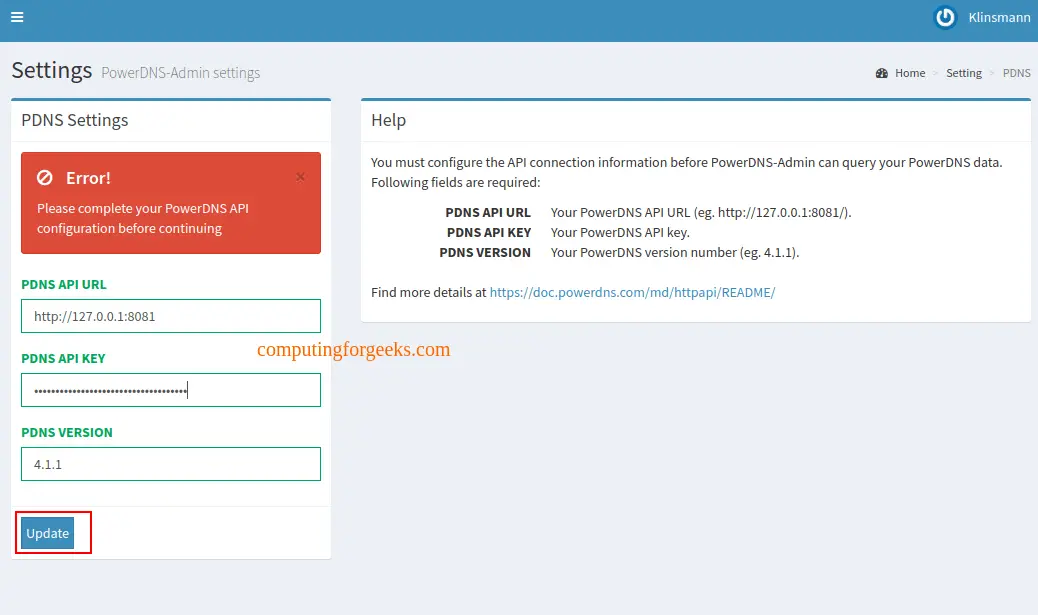Click the power icon beside Klinsmann
Screen dimensions: 1038x615
point(944,17)
